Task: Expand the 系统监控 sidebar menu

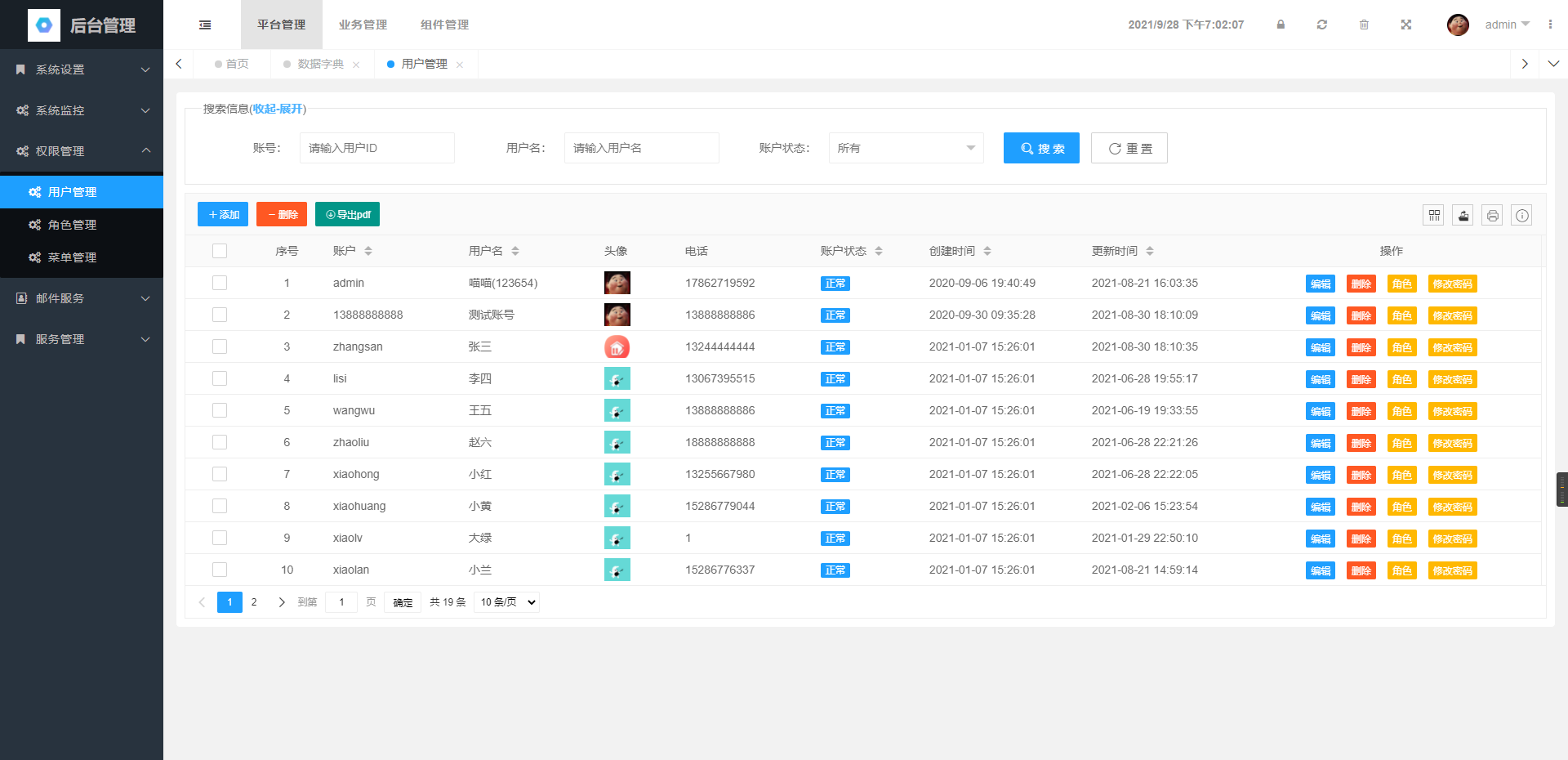Action: [x=82, y=110]
